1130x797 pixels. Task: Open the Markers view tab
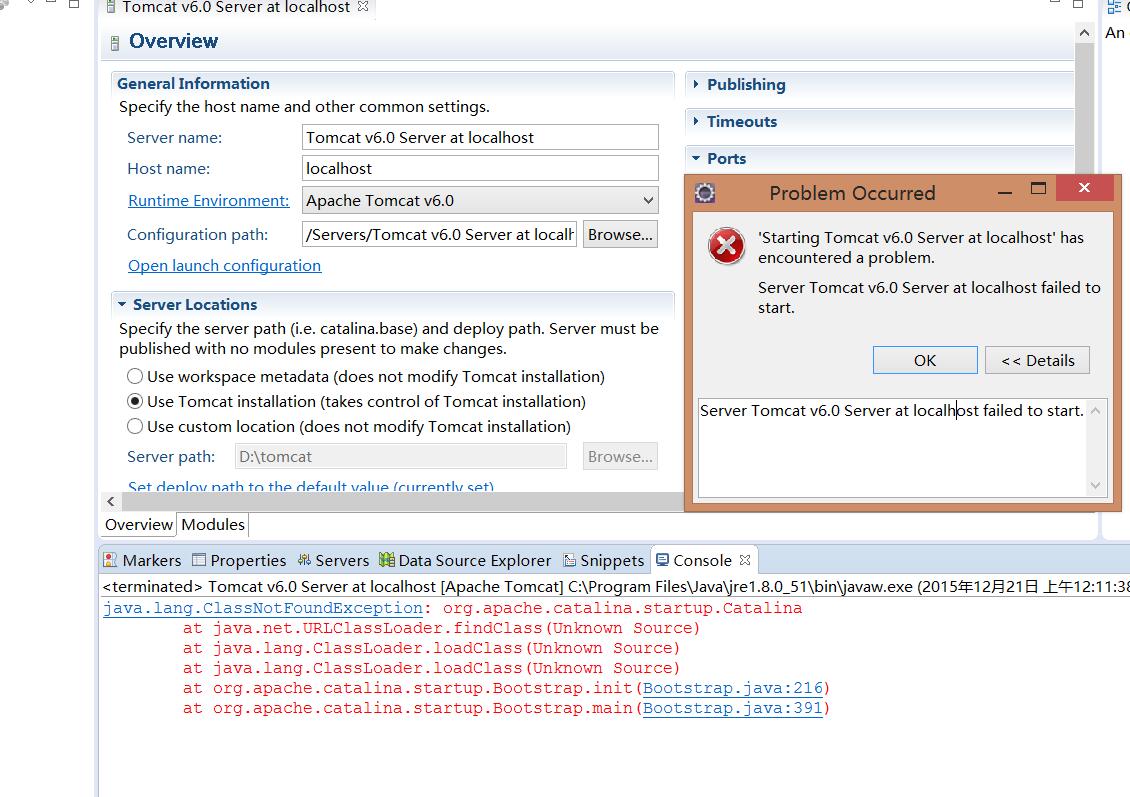(x=142, y=561)
